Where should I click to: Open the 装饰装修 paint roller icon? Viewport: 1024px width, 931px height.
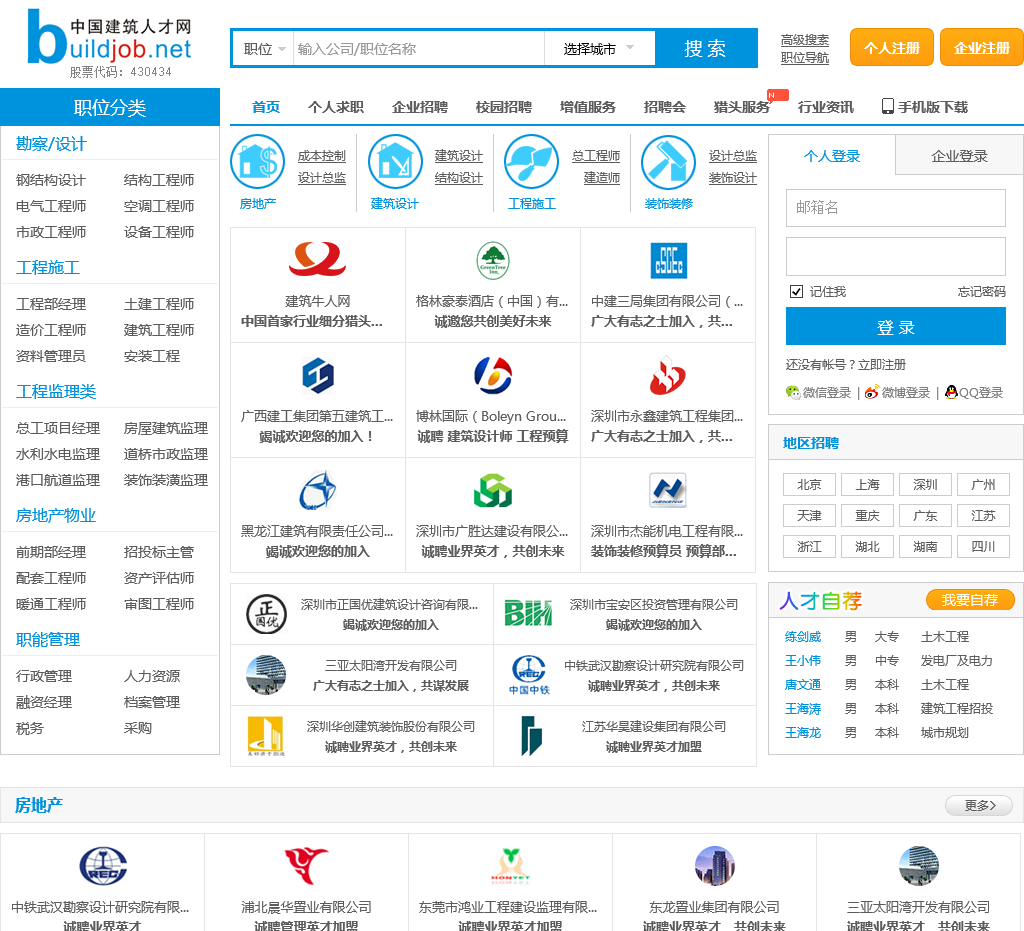668,161
